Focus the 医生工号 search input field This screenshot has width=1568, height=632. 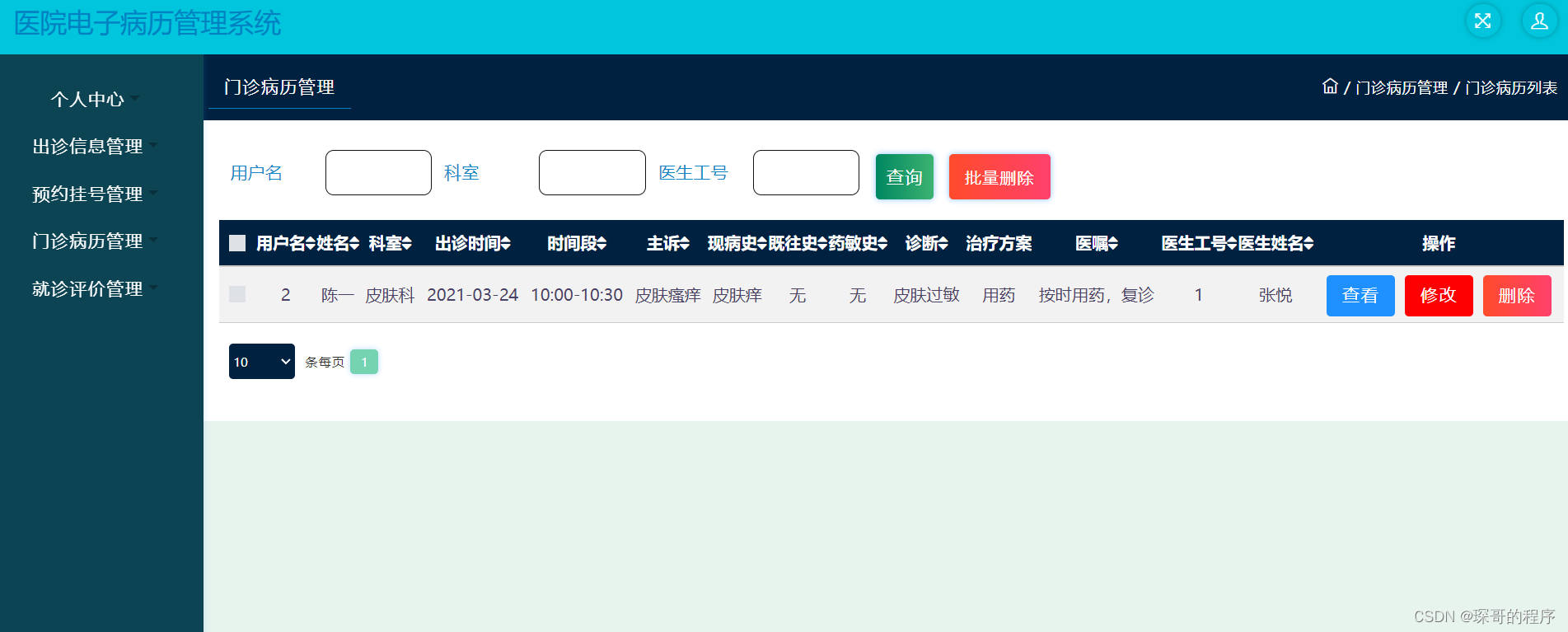[806, 172]
